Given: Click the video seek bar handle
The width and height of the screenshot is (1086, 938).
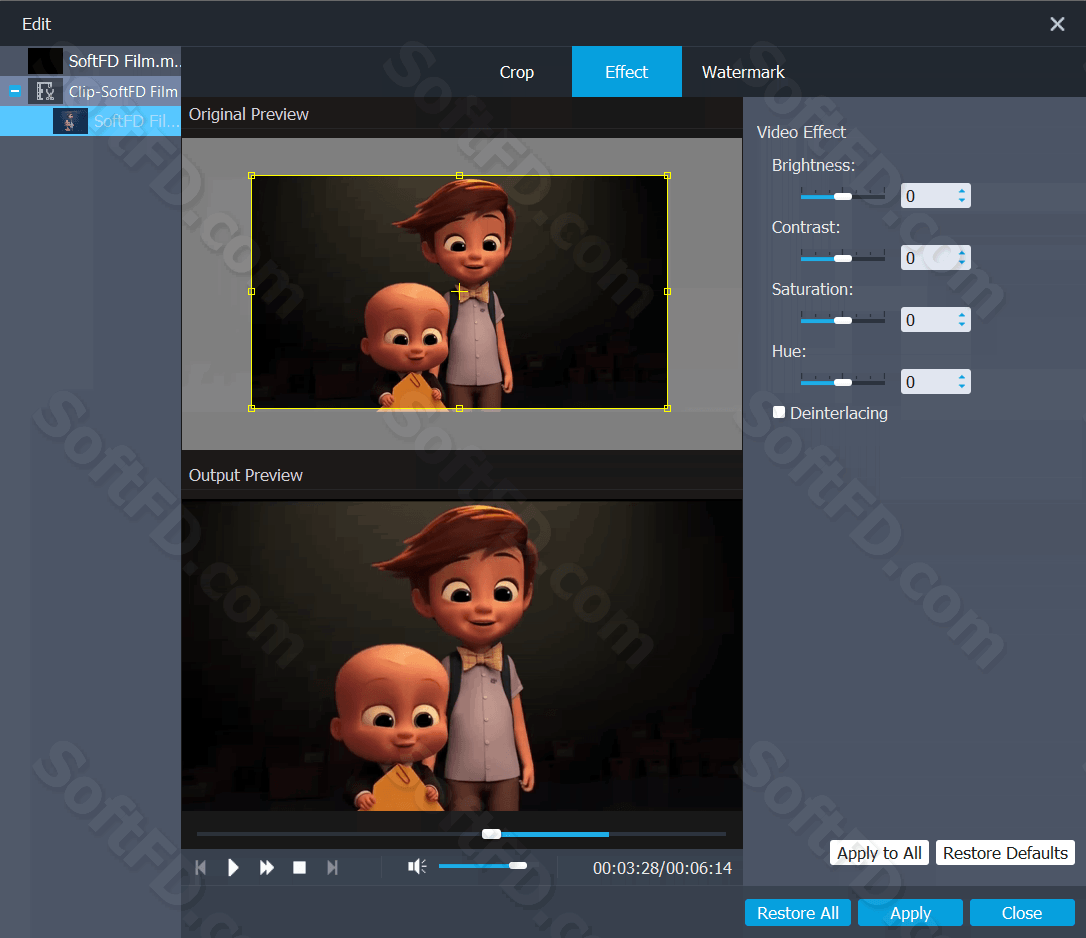Looking at the screenshot, I should pos(491,834).
